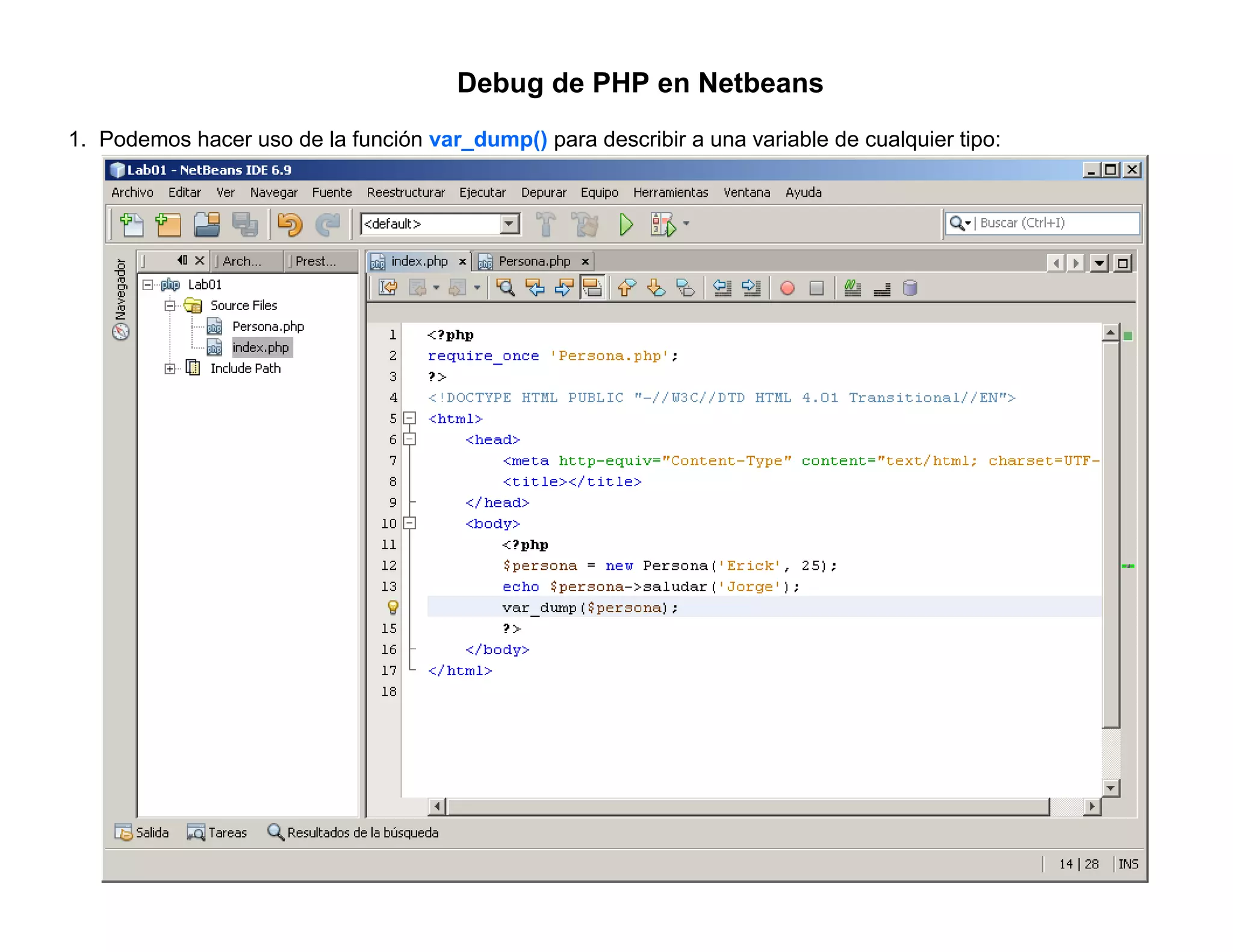Open a project via the folder icon

coord(207,224)
